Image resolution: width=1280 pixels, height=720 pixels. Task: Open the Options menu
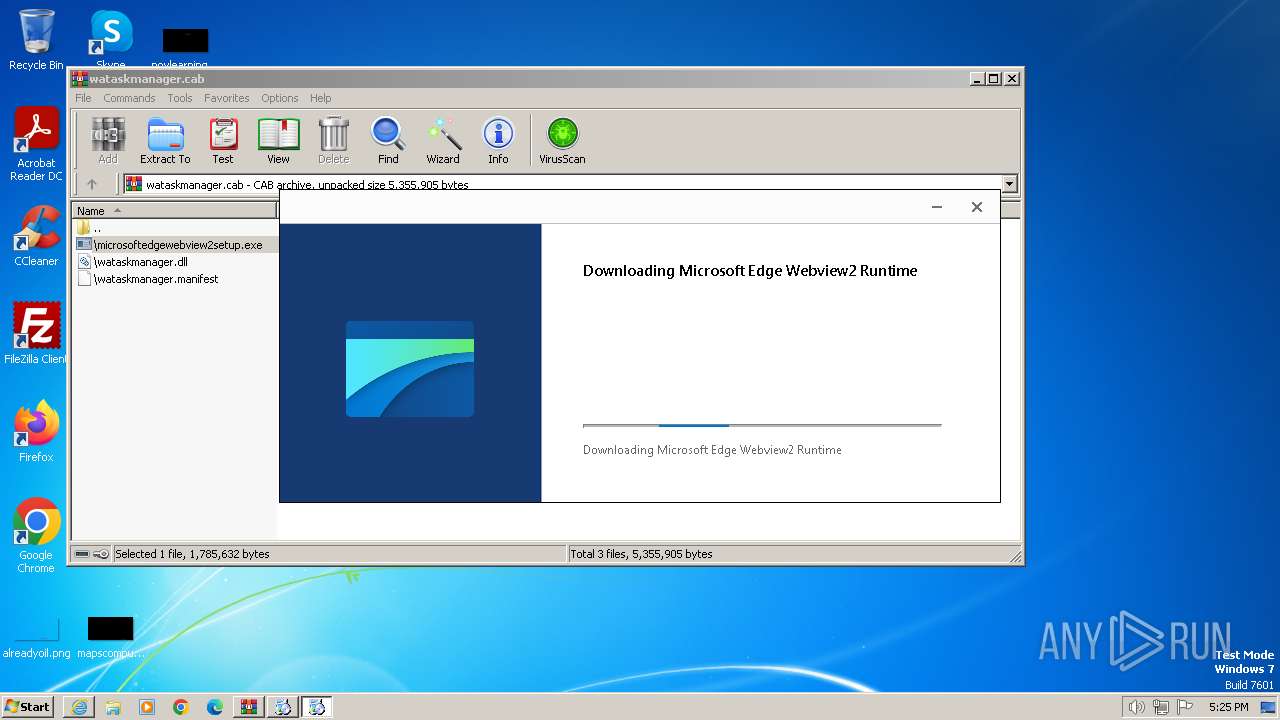(x=280, y=98)
